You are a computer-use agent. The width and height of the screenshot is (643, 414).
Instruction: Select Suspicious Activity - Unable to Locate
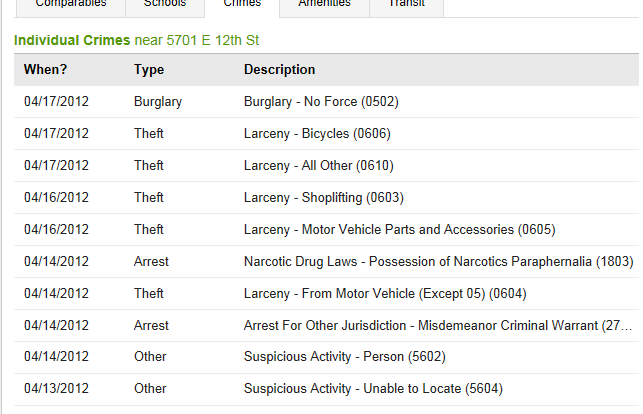373,389
